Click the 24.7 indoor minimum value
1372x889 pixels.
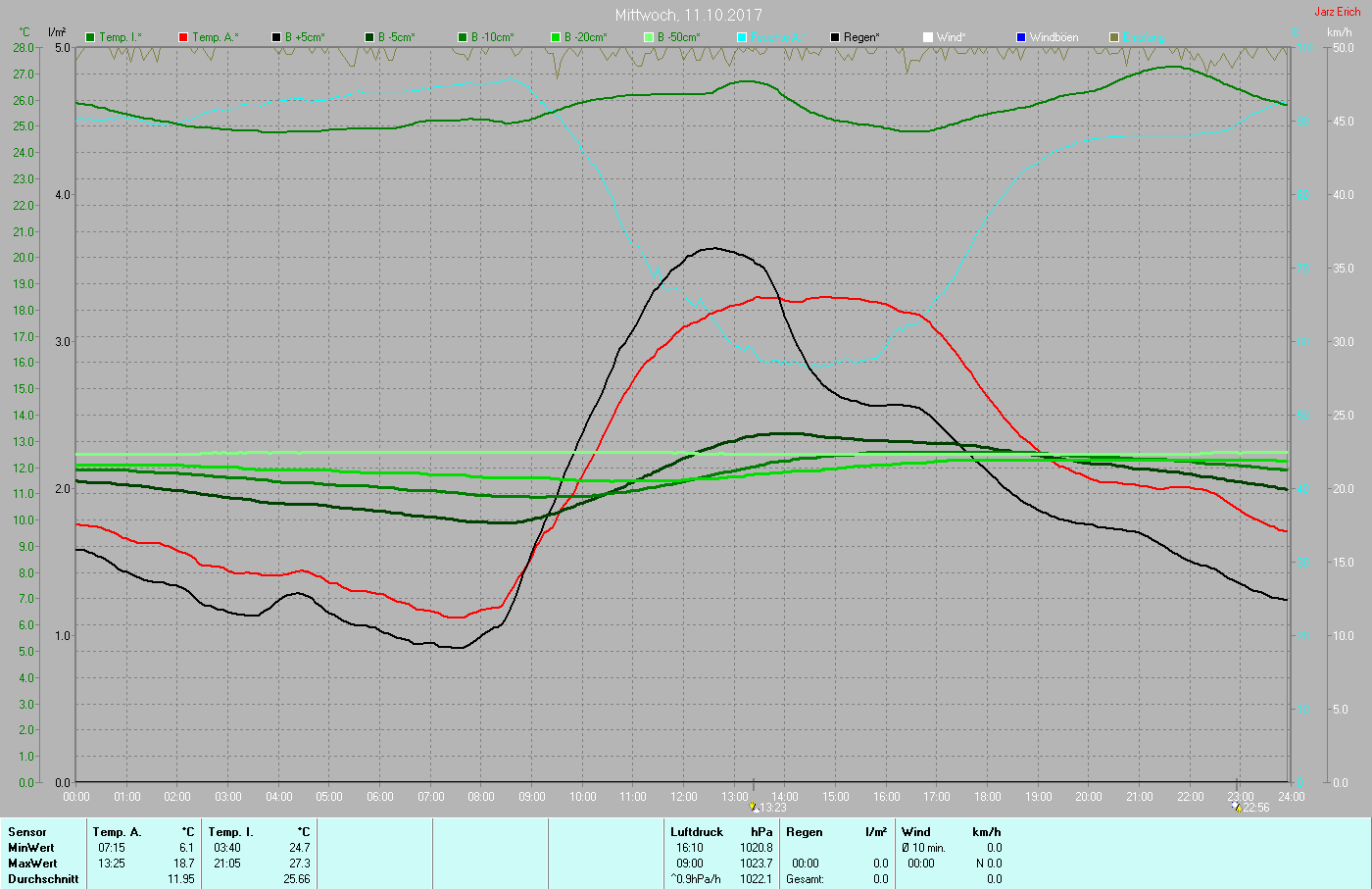click(300, 848)
